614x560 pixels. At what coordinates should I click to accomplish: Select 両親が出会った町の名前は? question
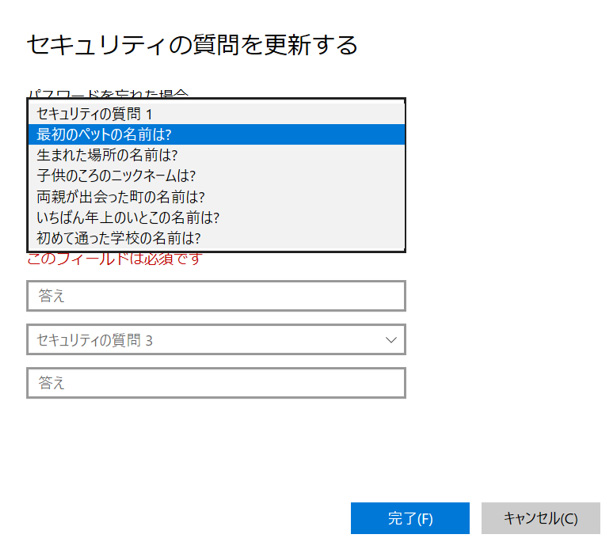[215, 197]
